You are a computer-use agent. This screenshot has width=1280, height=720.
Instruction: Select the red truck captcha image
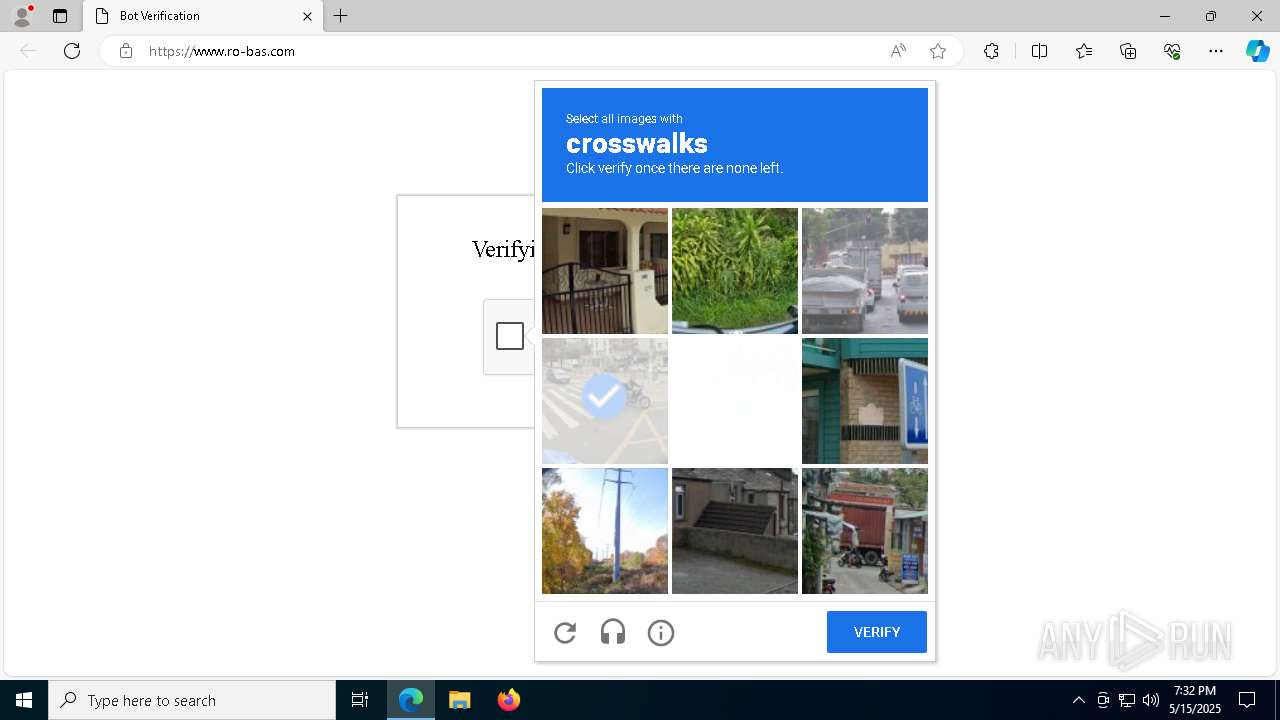point(865,531)
